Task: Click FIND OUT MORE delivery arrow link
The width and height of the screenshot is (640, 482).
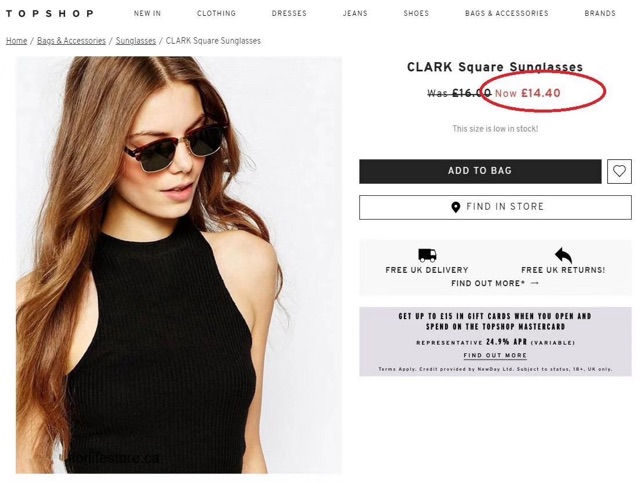Action: click(495, 283)
